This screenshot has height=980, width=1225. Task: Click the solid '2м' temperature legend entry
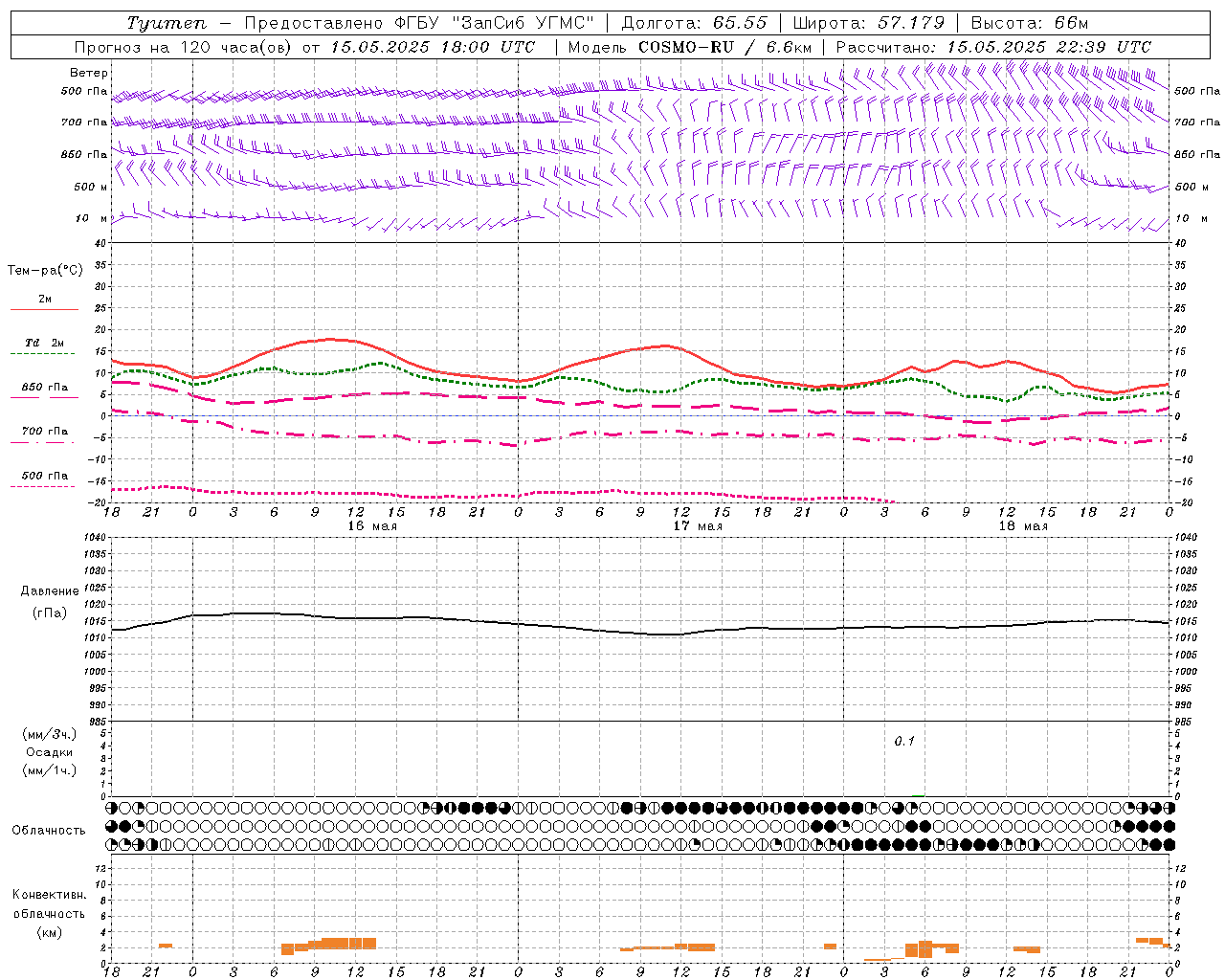(x=45, y=300)
